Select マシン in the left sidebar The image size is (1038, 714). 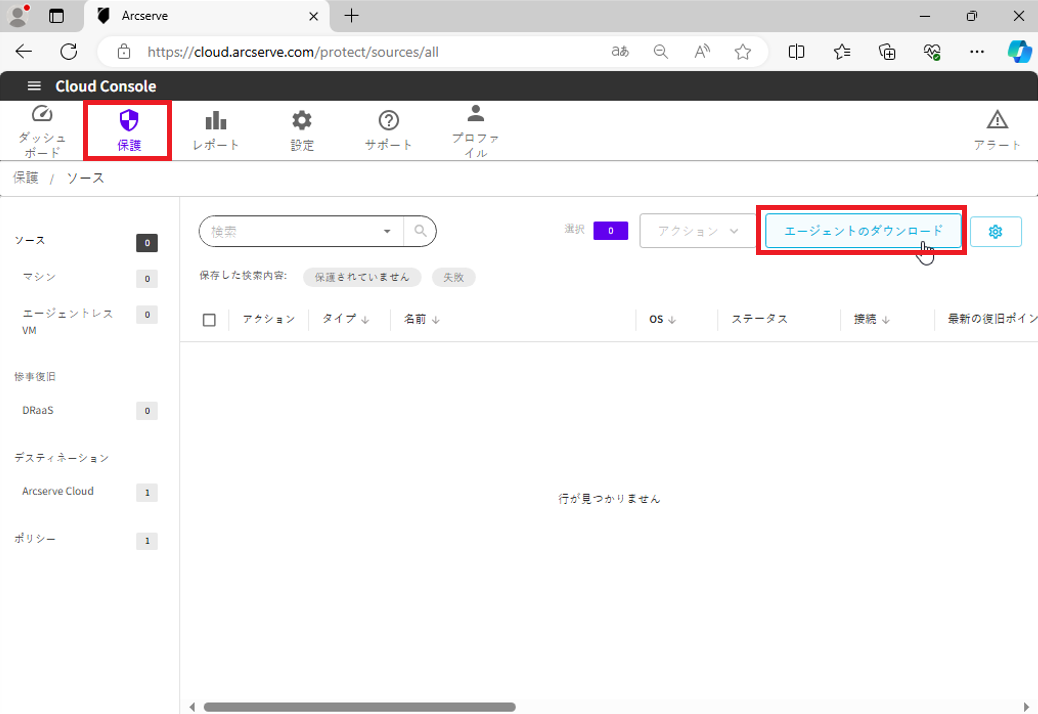point(40,276)
